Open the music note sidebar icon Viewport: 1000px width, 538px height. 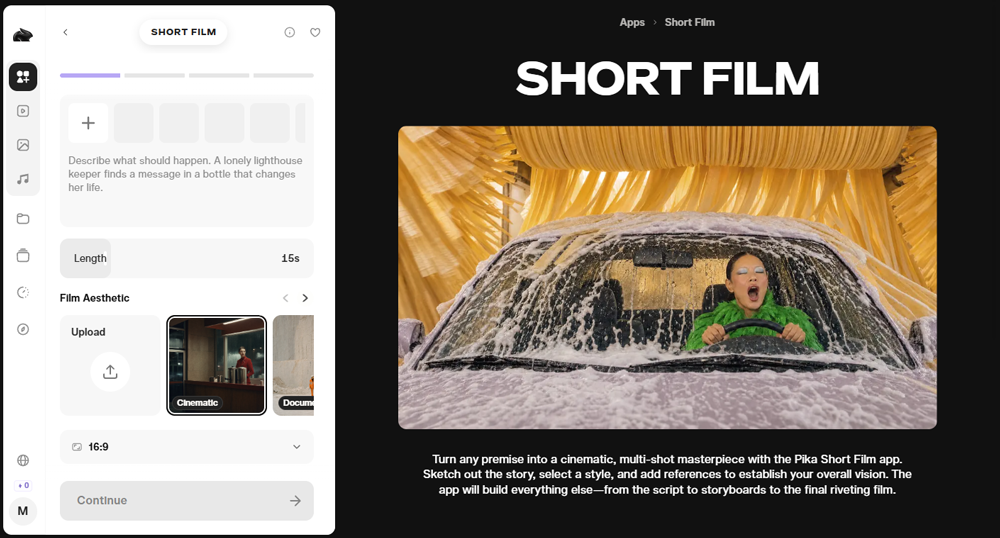(23, 179)
